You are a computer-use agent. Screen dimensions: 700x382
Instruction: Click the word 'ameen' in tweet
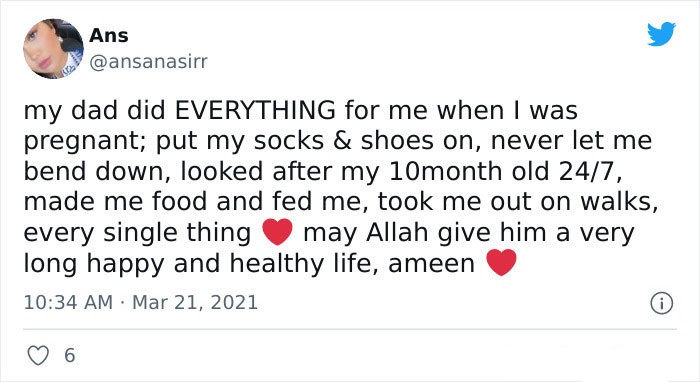click(x=431, y=264)
